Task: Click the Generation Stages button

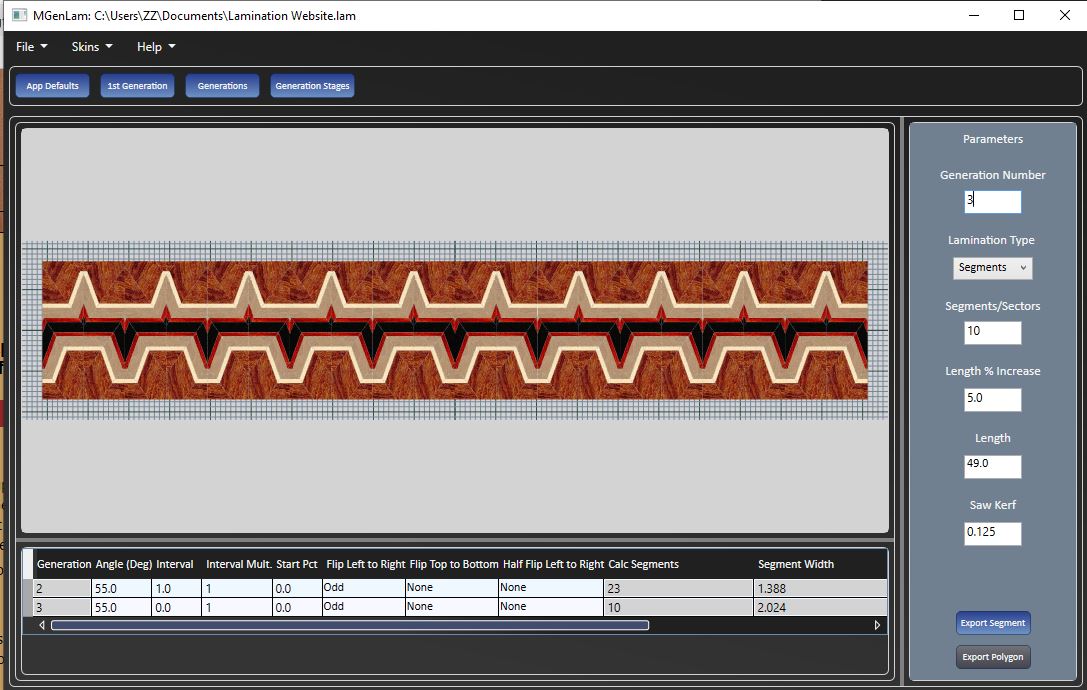Action: [x=312, y=86]
